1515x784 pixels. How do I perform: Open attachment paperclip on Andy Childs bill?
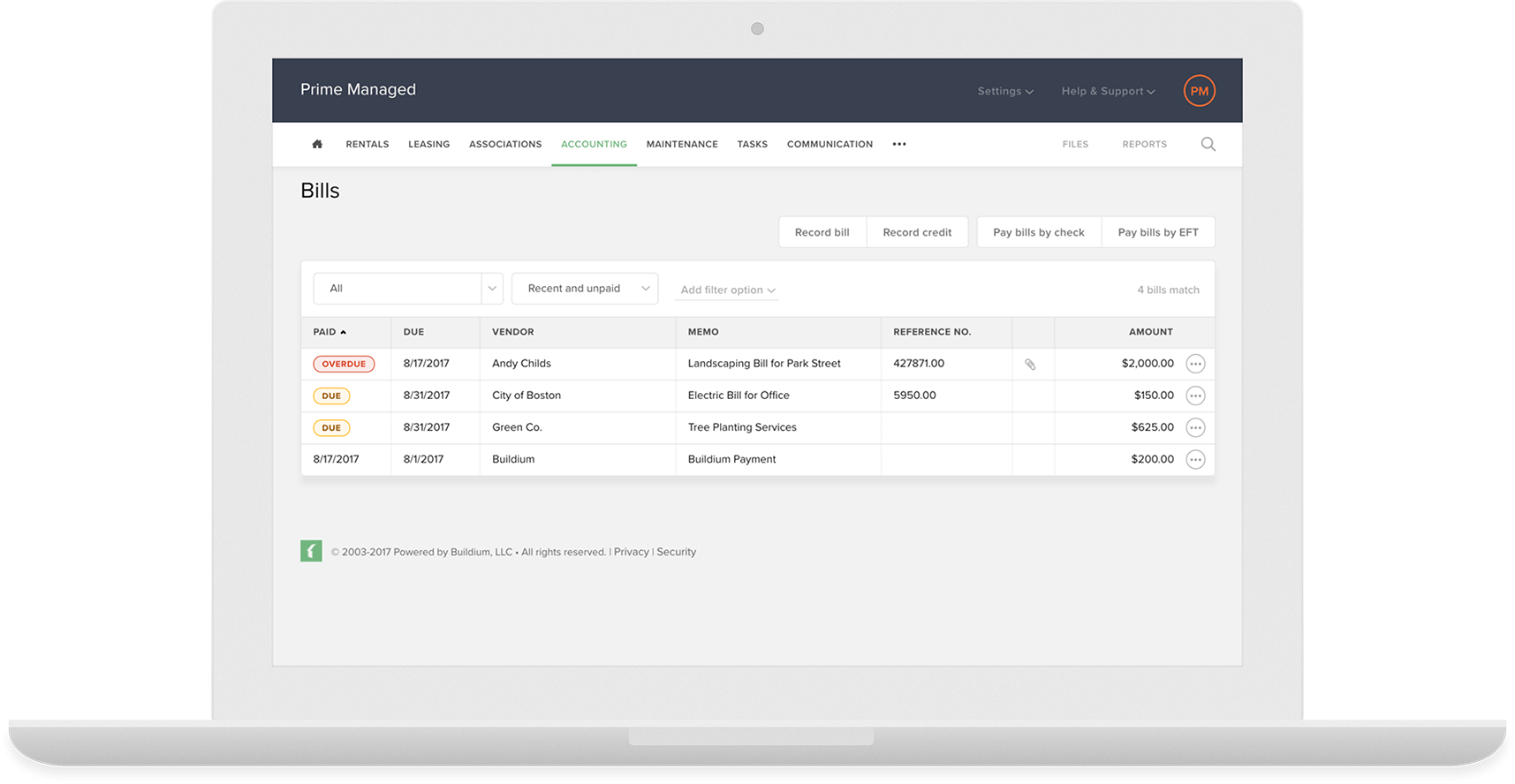pos(1030,364)
